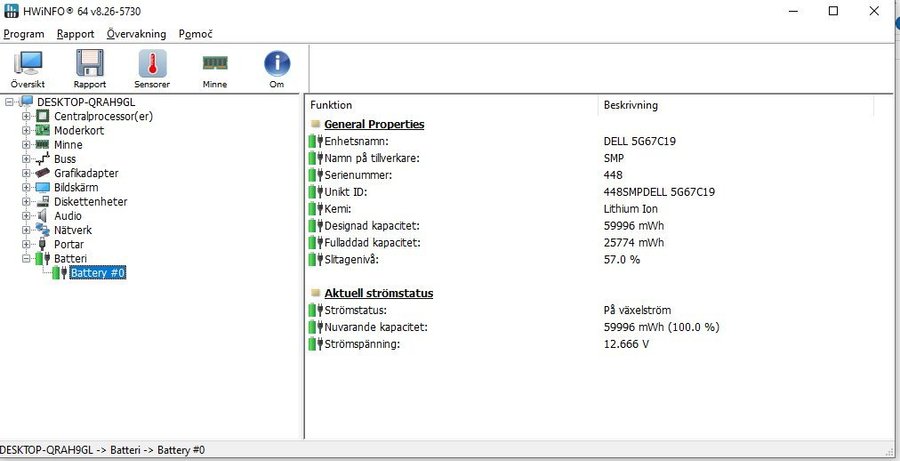The width and height of the screenshot is (900, 461).
Task: Open the Program menu
Action: [24, 34]
